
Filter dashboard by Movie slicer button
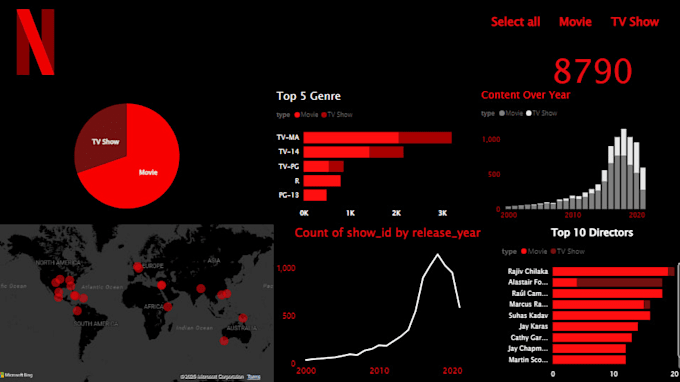click(575, 22)
